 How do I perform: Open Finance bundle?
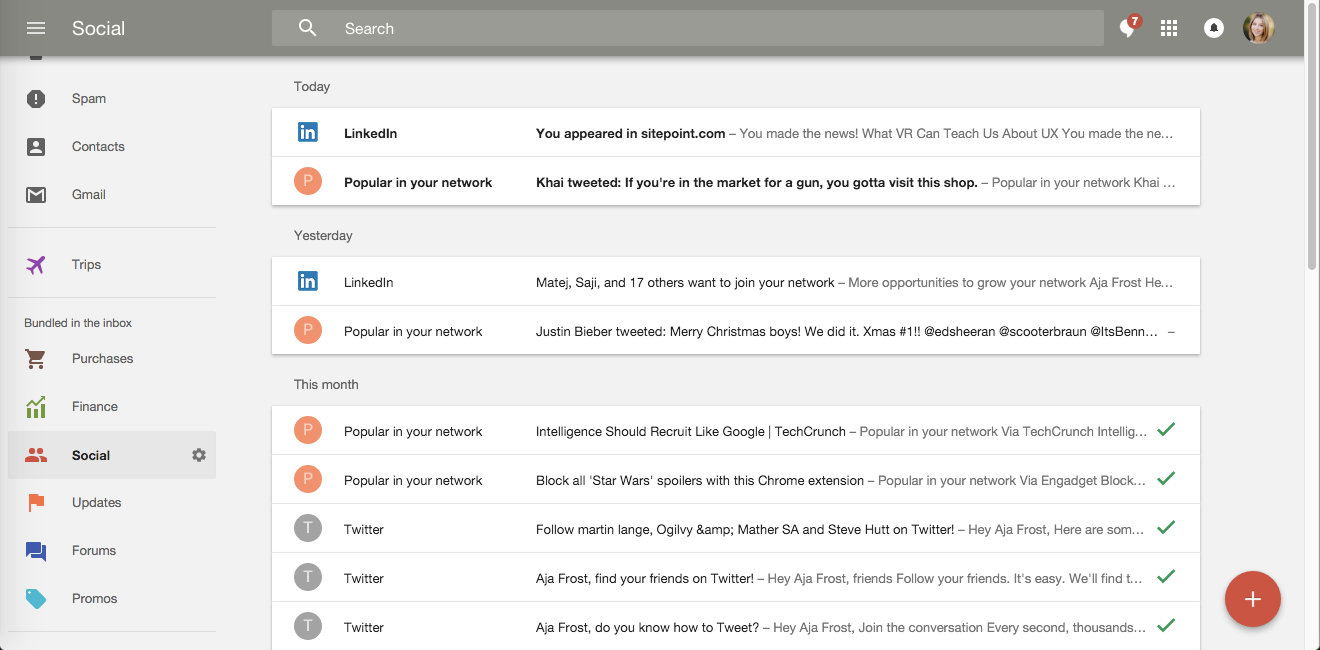point(94,407)
